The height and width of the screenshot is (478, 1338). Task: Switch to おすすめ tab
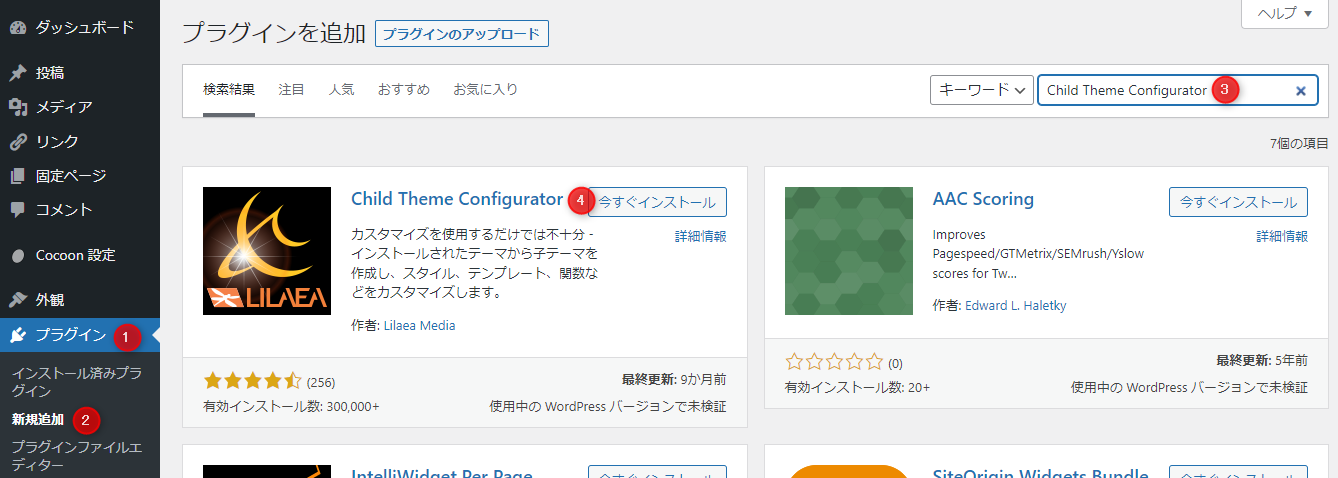tap(403, 90)
